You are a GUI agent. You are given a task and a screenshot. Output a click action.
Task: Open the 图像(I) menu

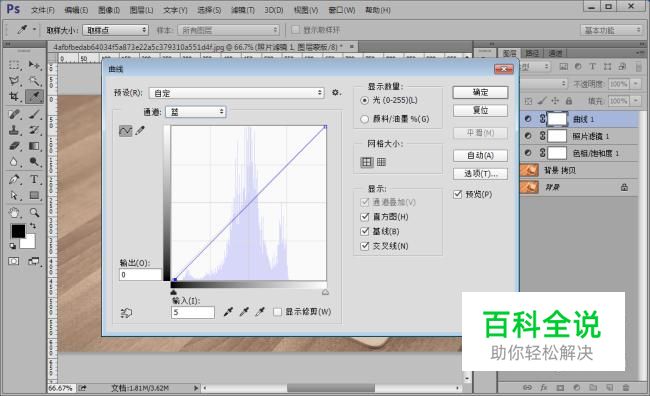(109, 10)
